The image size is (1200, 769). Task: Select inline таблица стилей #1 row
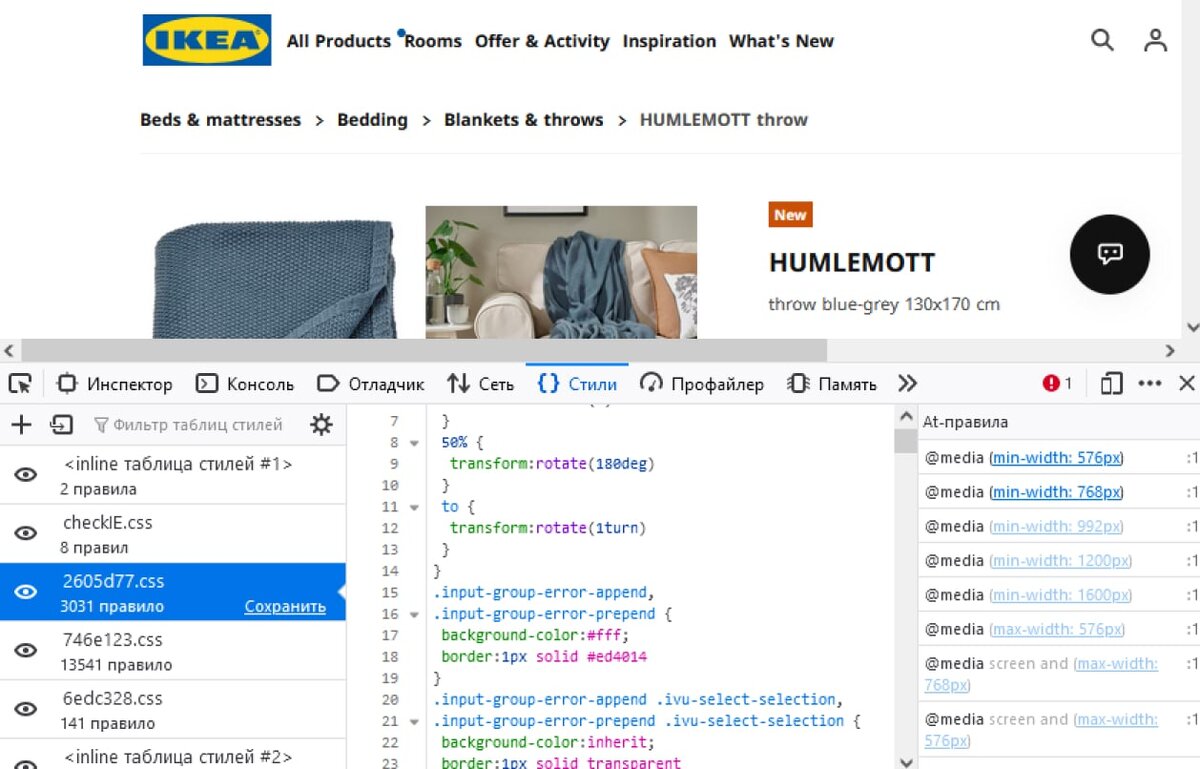[x=173, y=475]
